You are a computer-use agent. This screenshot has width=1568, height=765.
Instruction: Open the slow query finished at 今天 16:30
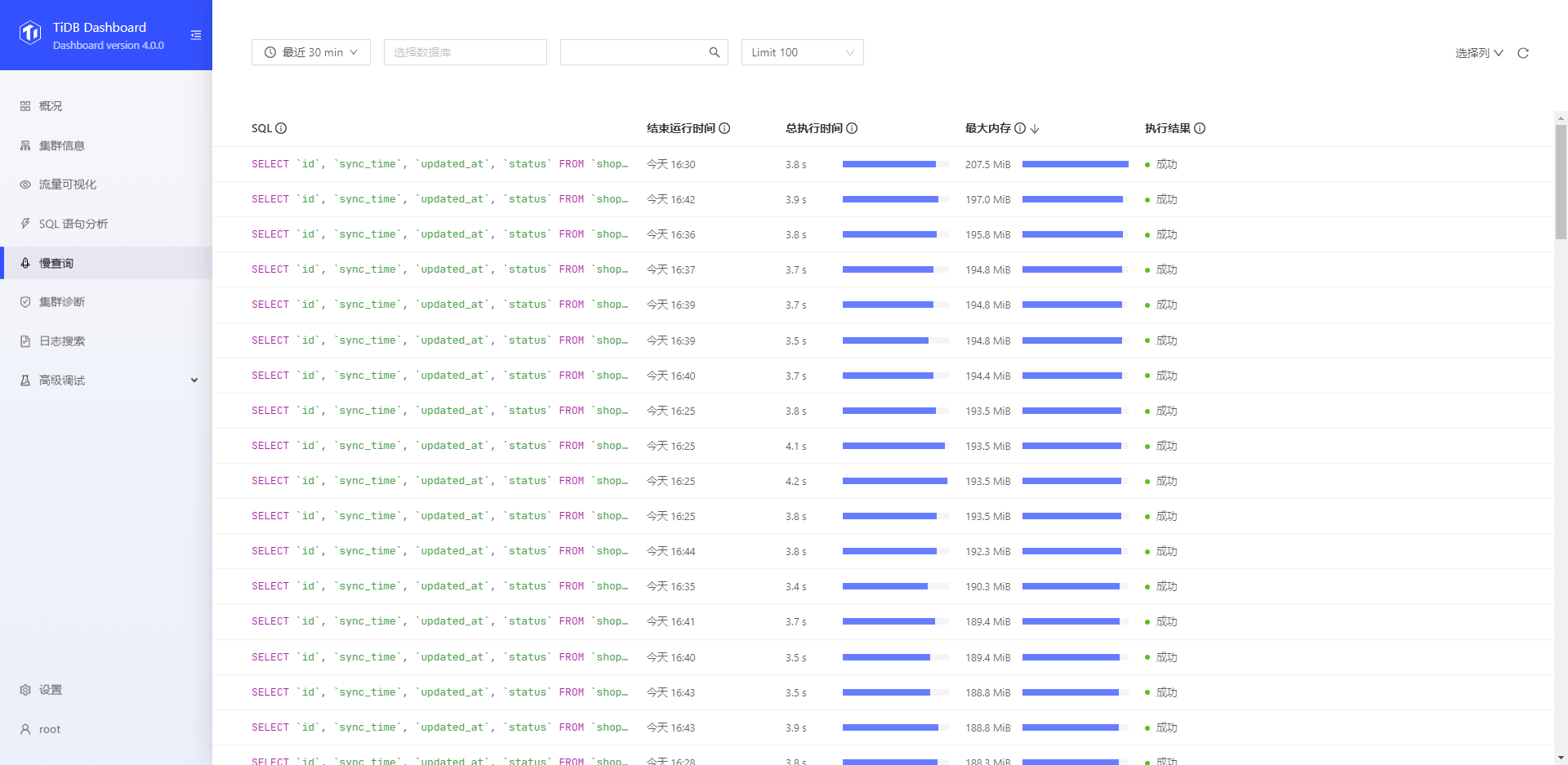[439, 164]
